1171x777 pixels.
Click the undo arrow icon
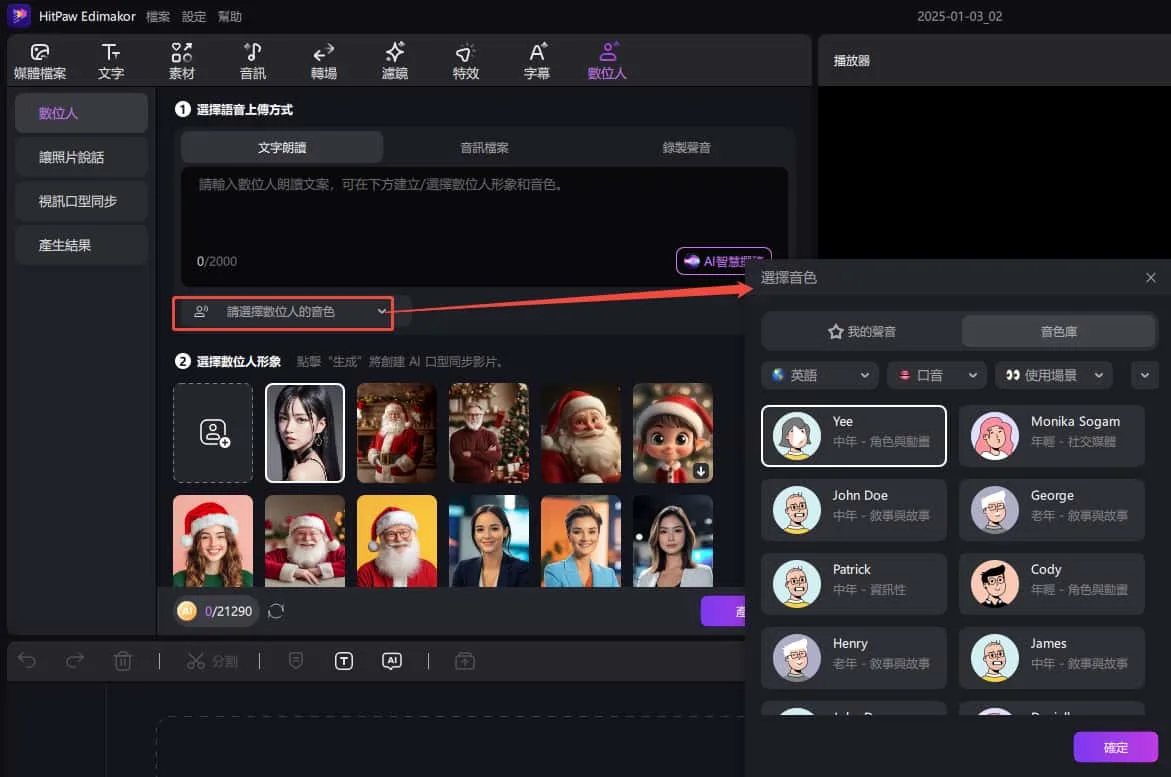click(26, 660)
